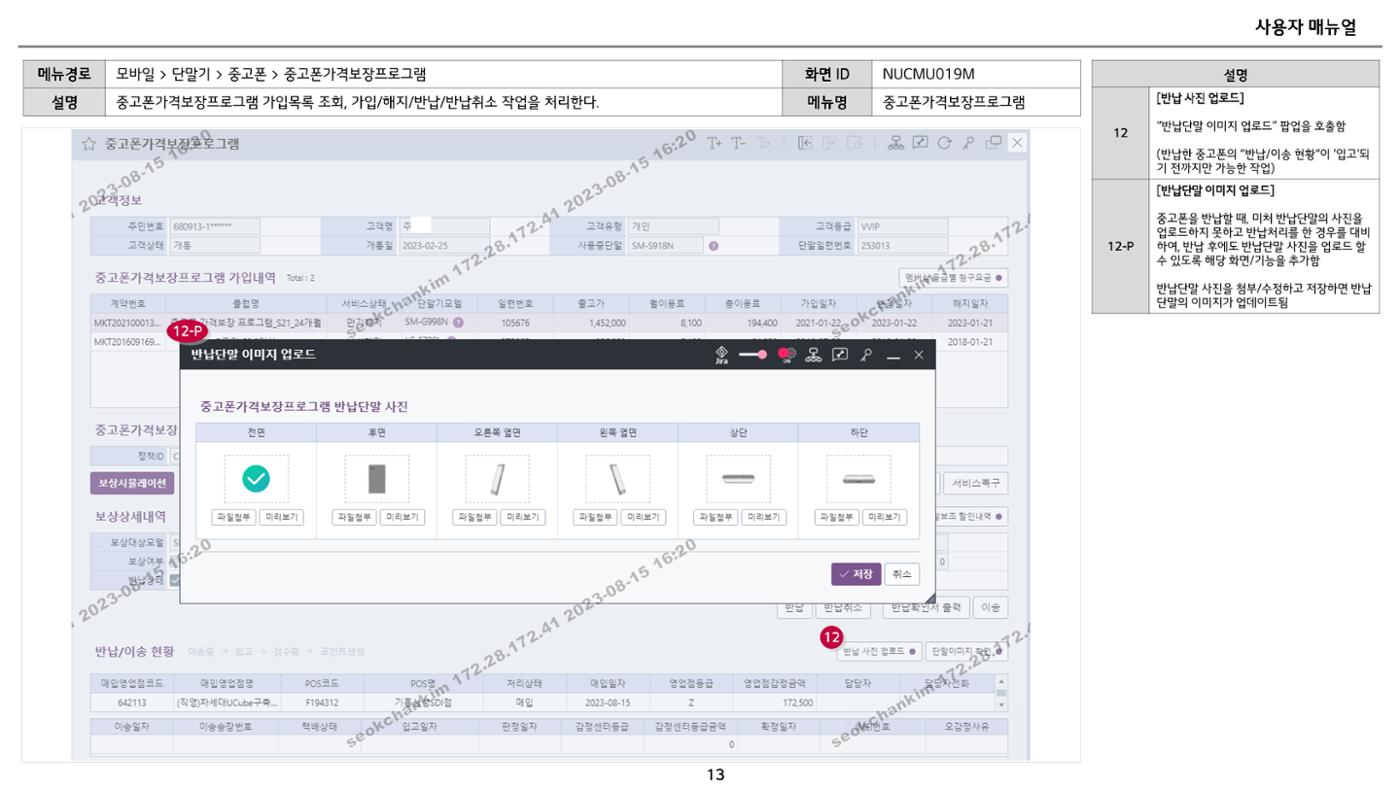The height and width of the screenshot is (788, 1400).
Task: Click 미리보기 under 상단
Action: pos(764,517)
